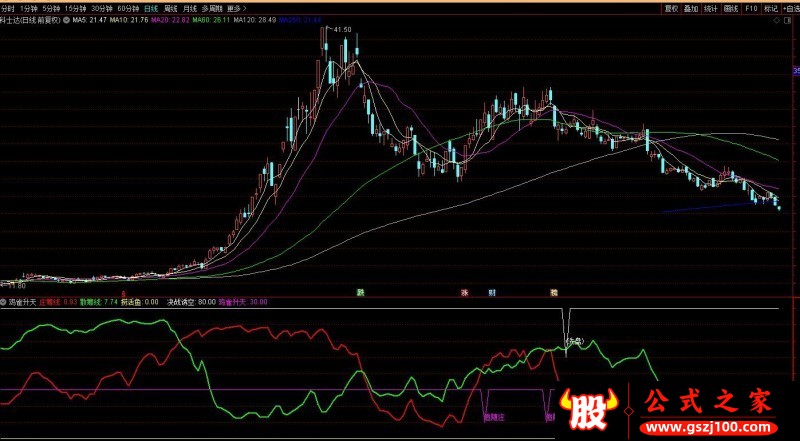Select the 15分钟 period tab
Image resolution: width=800 pixels, height=441 pixels.
tap(75, 9)
